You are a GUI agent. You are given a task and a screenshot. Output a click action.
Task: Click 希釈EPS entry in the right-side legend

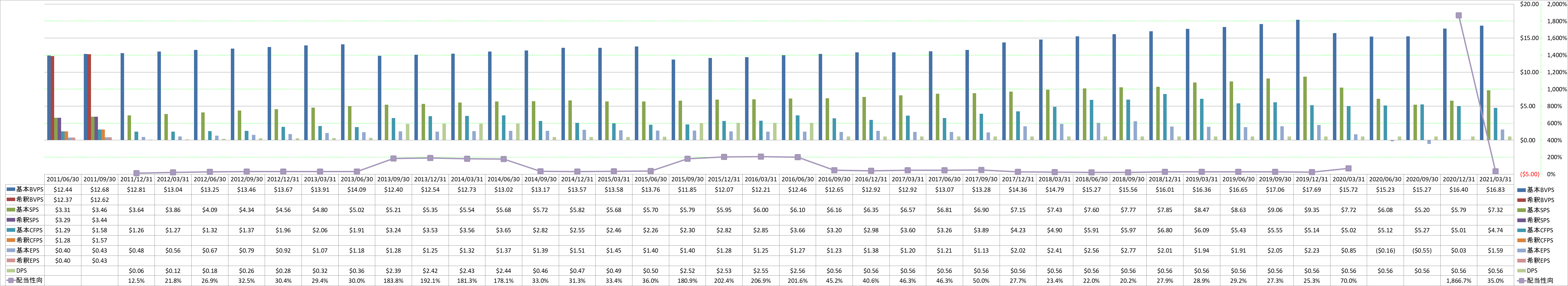(1534, 260)
